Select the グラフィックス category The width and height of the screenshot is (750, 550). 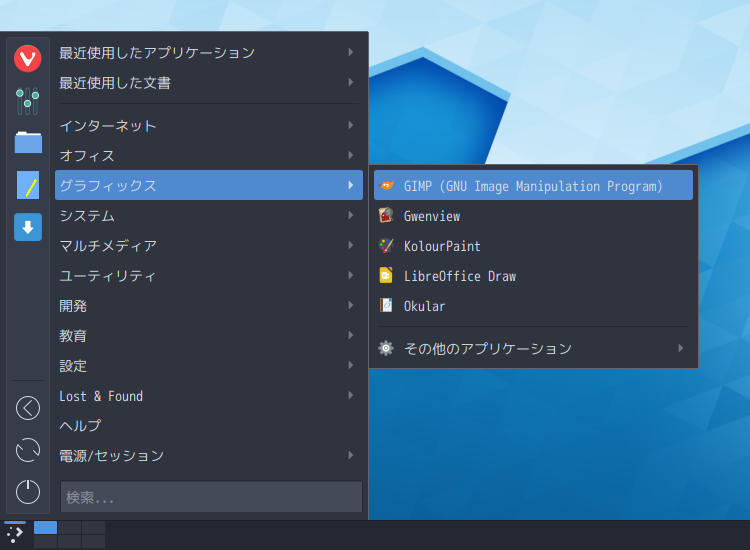click(x=209, y=185)
